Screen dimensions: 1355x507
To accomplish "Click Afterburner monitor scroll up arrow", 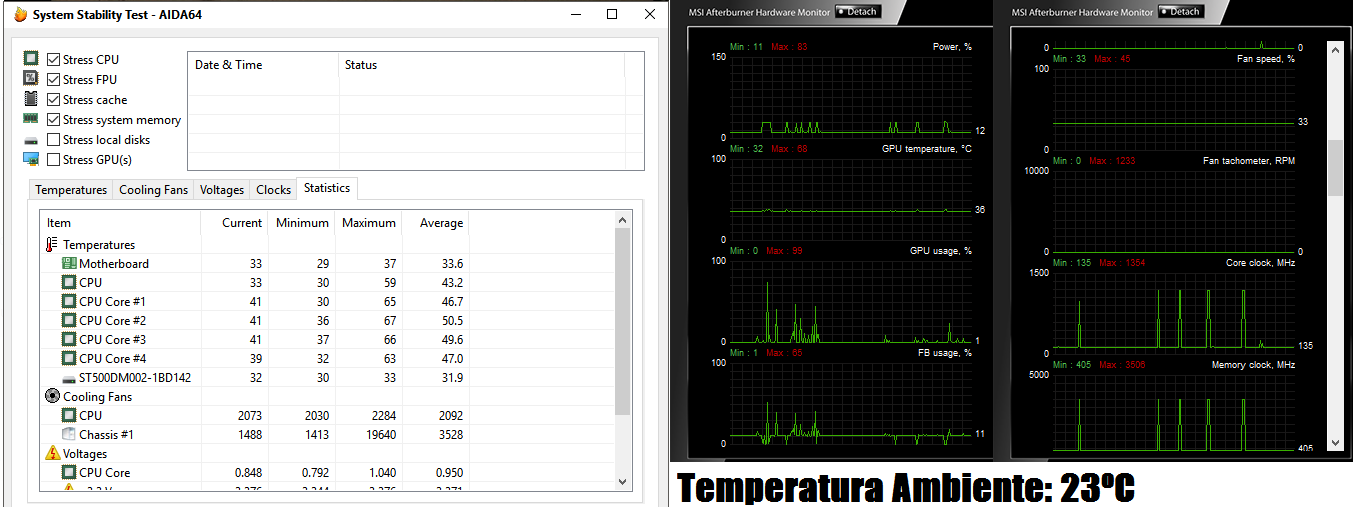I will (1335, 48).
